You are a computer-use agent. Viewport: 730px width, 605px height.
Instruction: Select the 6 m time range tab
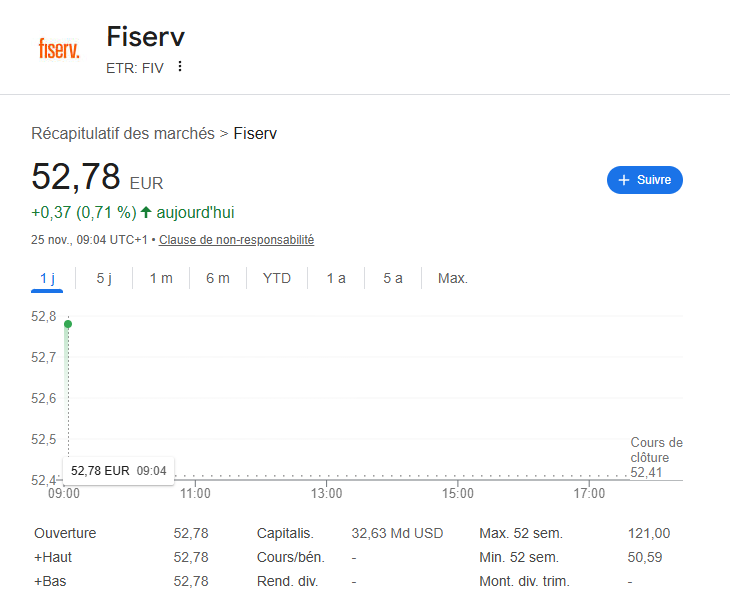tap(217, 278)
